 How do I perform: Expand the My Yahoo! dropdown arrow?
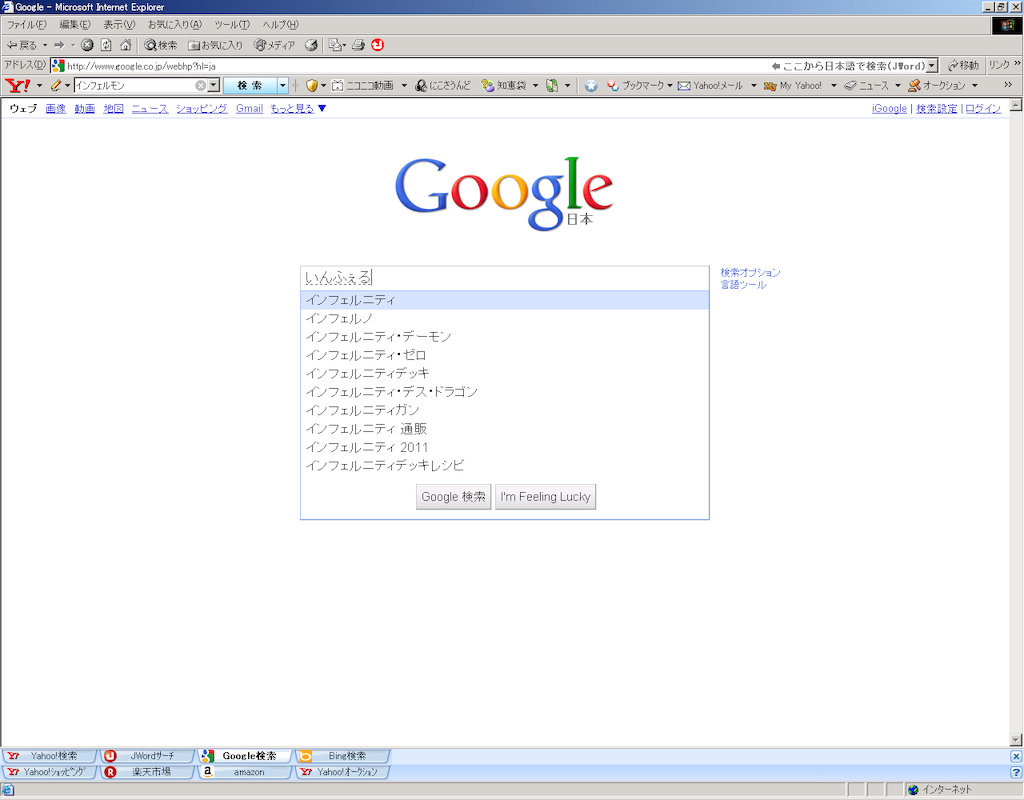(833, 86)
